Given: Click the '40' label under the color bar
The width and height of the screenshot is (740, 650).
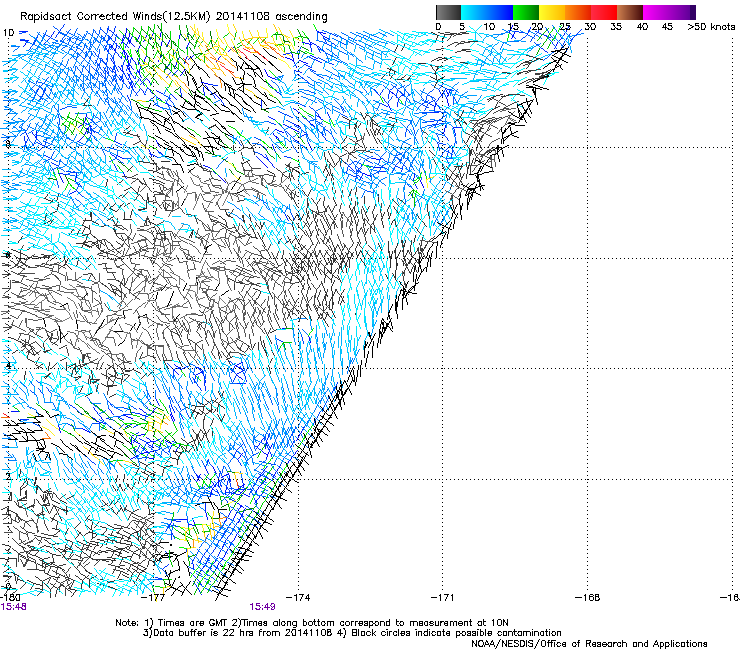Looking at the screenshot, I should (642, 27).
